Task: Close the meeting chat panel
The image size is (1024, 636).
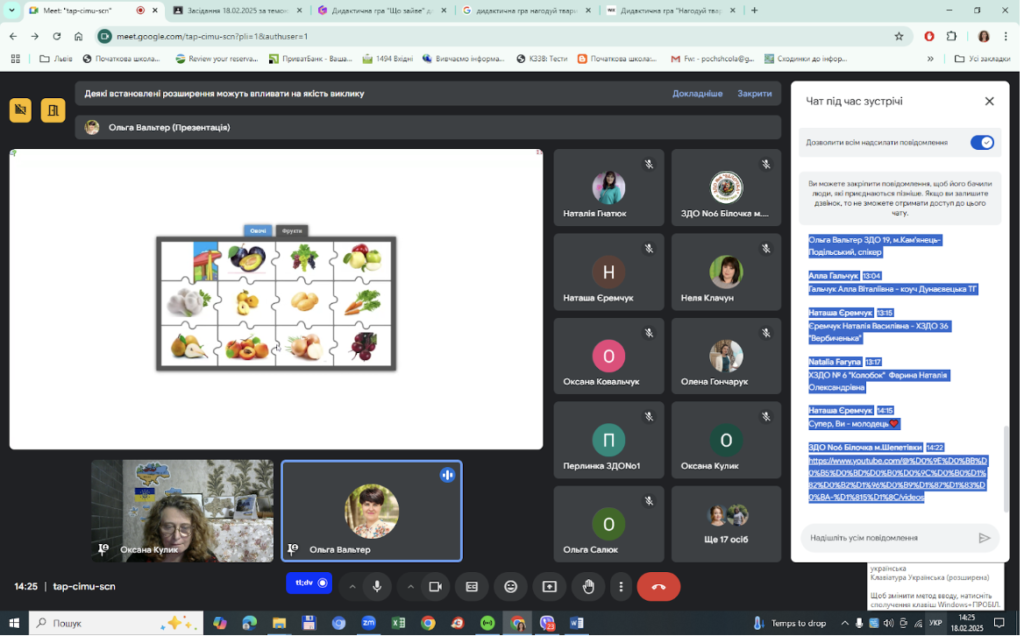Action: 989,101
